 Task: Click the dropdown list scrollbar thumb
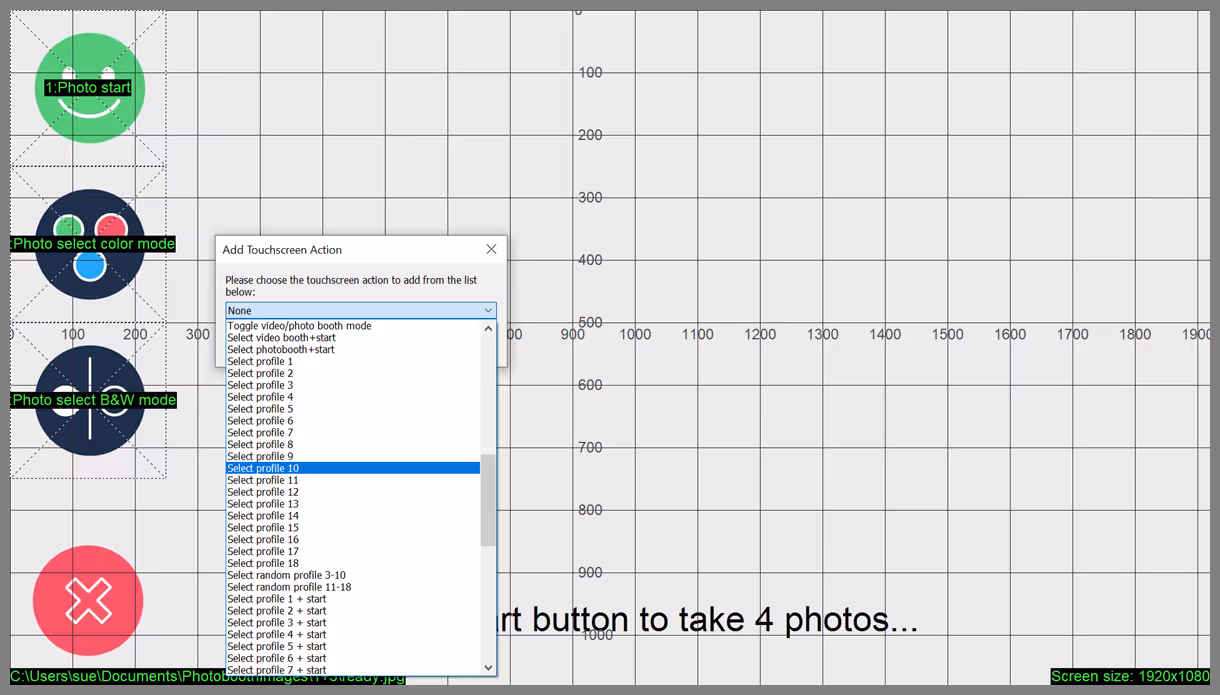coord(488,500)
